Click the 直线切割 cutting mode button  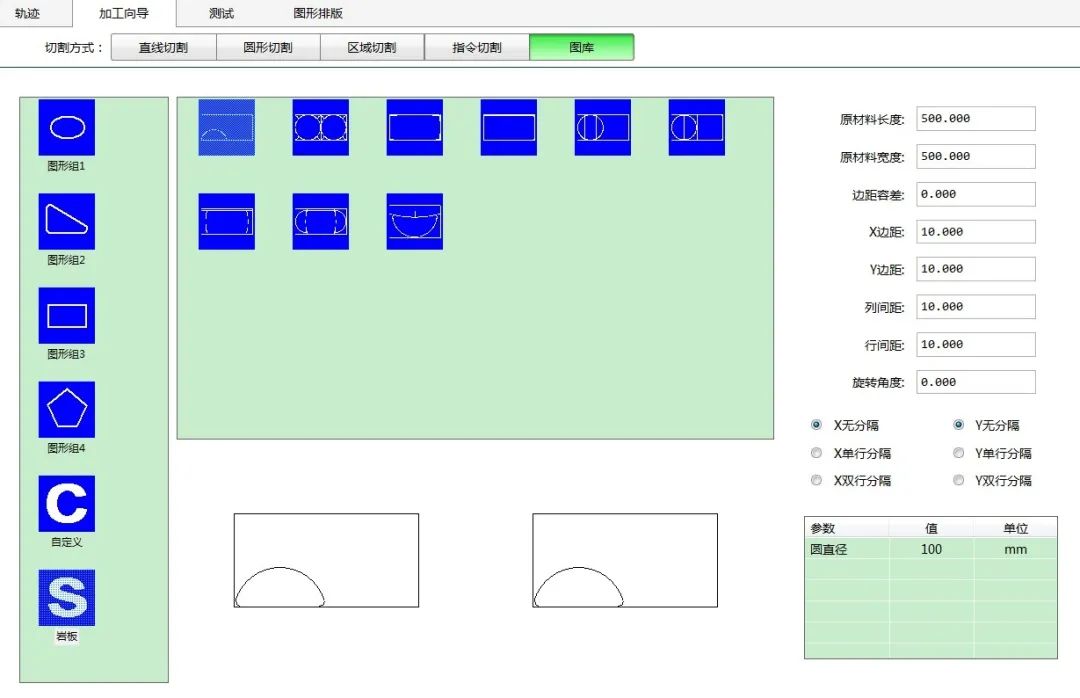pyautogui.click(x=162, y=47)
